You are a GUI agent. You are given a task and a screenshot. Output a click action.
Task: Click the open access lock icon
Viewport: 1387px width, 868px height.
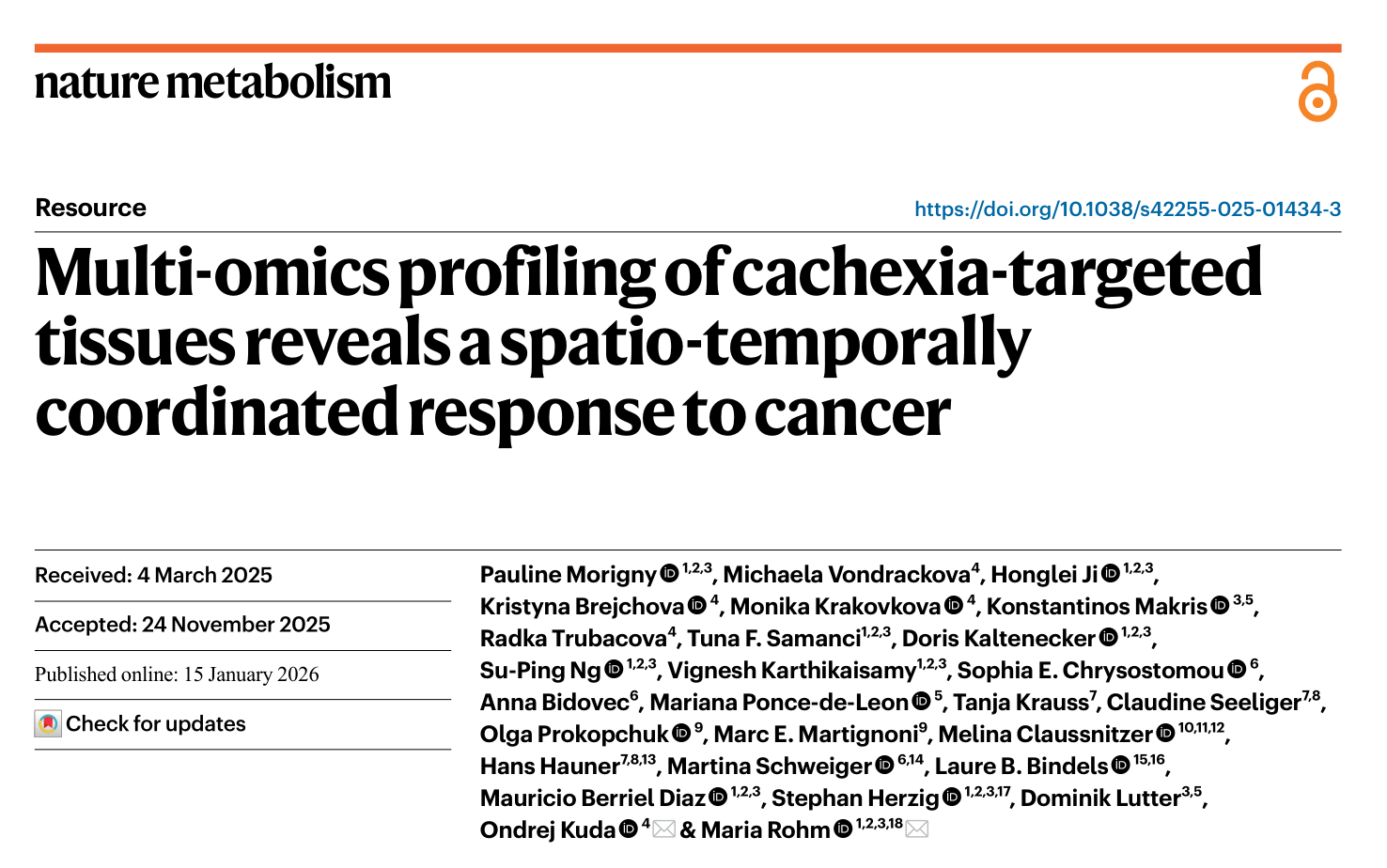[1317, 92]
